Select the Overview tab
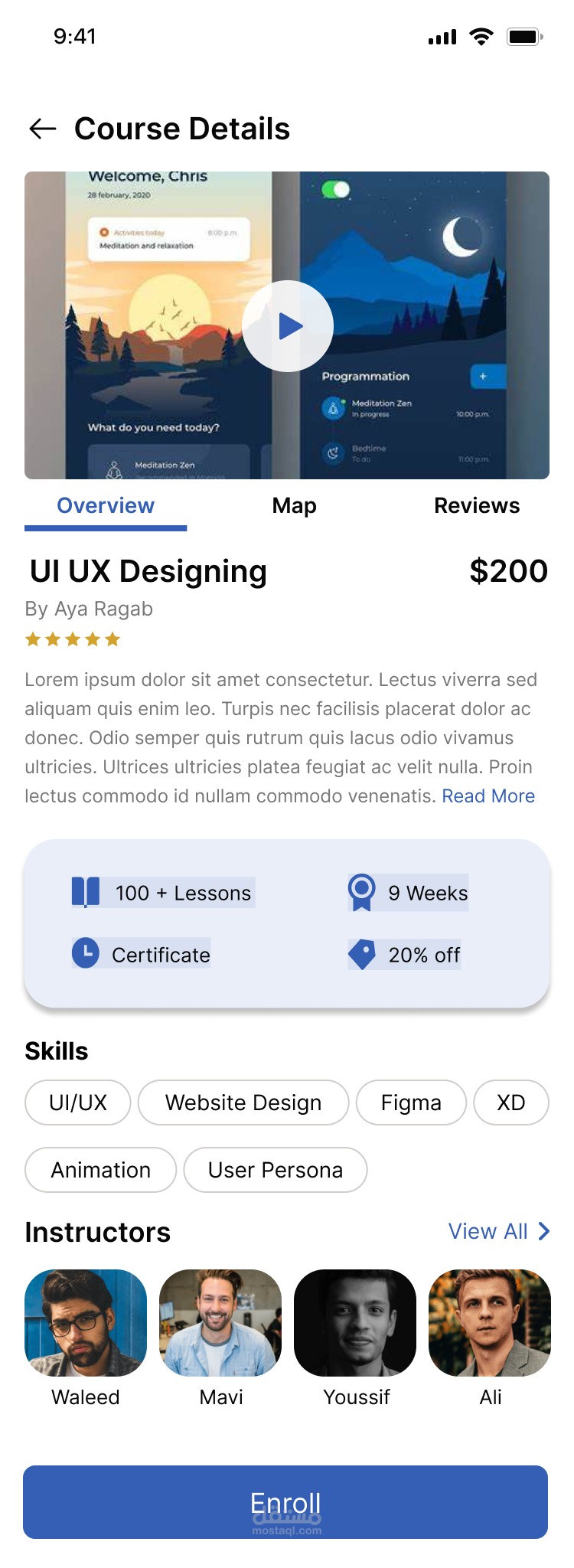Screen dimensions: 574x1568 pos(106,505)
